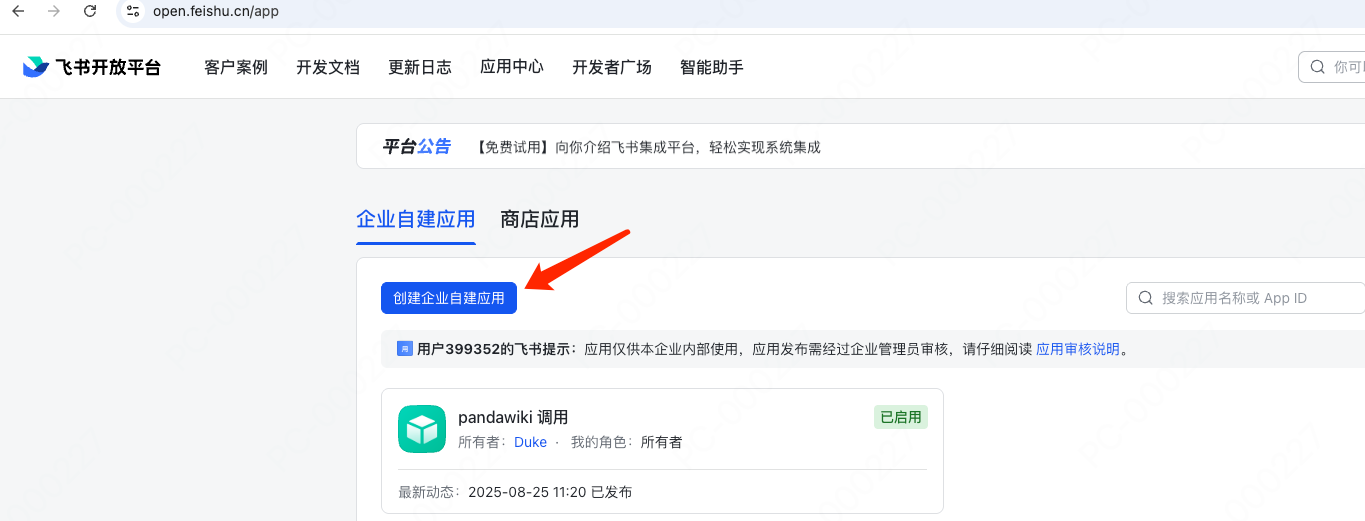Open site info icon beside the URL
The image size is (1365, 521).
pyautogui.click(x=133, y=11)
